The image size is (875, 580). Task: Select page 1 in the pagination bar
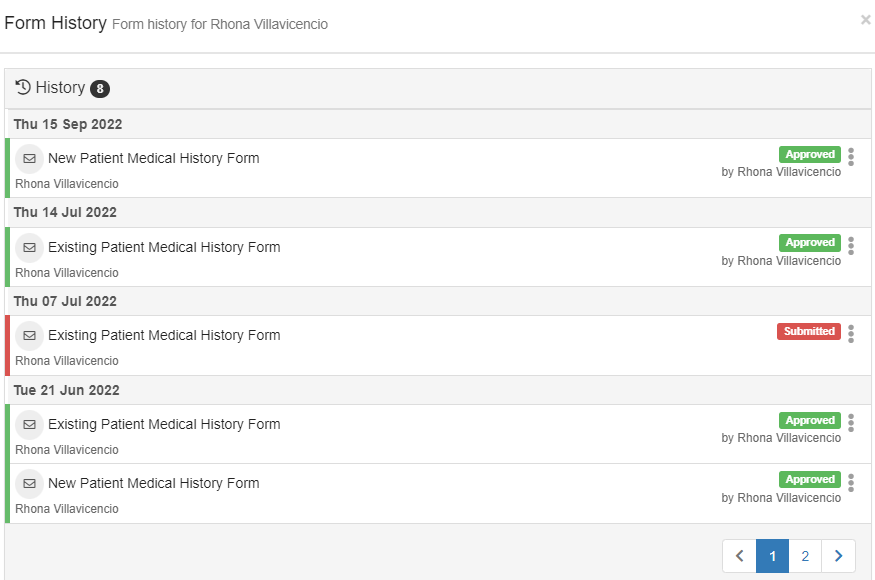click(772, 555)
